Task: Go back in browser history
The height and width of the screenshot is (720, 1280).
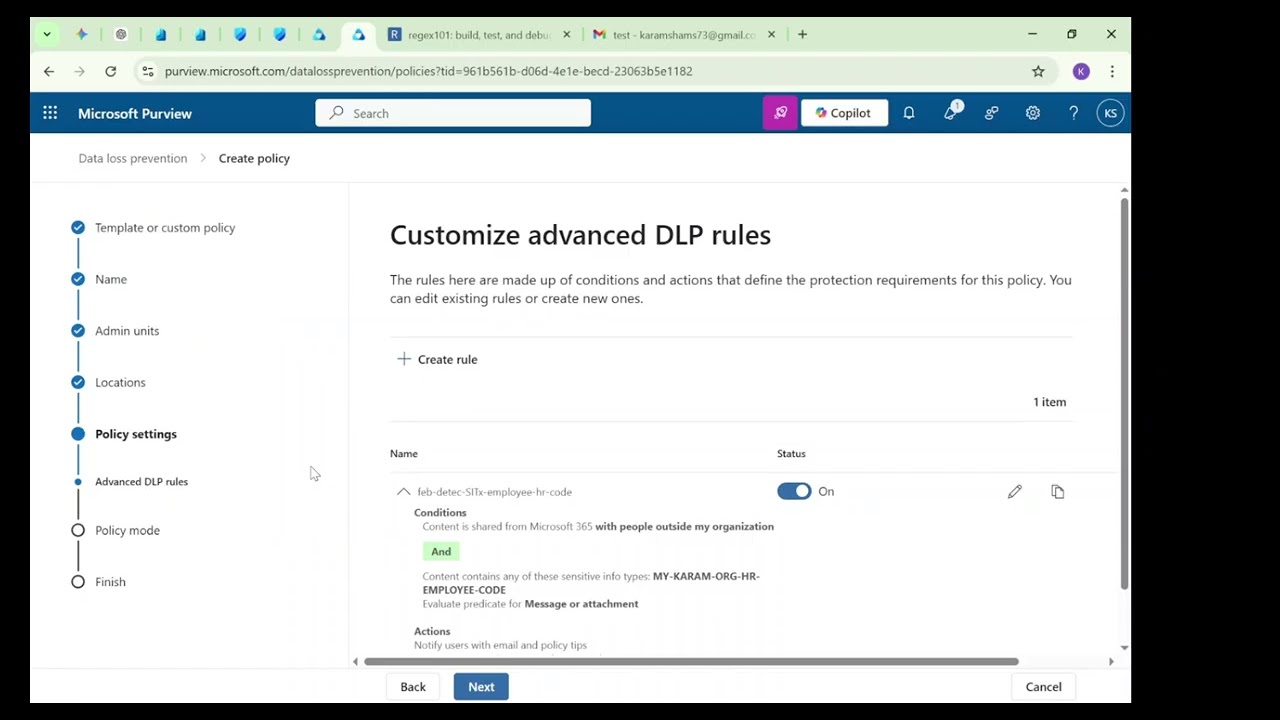Action: point(49,71)
